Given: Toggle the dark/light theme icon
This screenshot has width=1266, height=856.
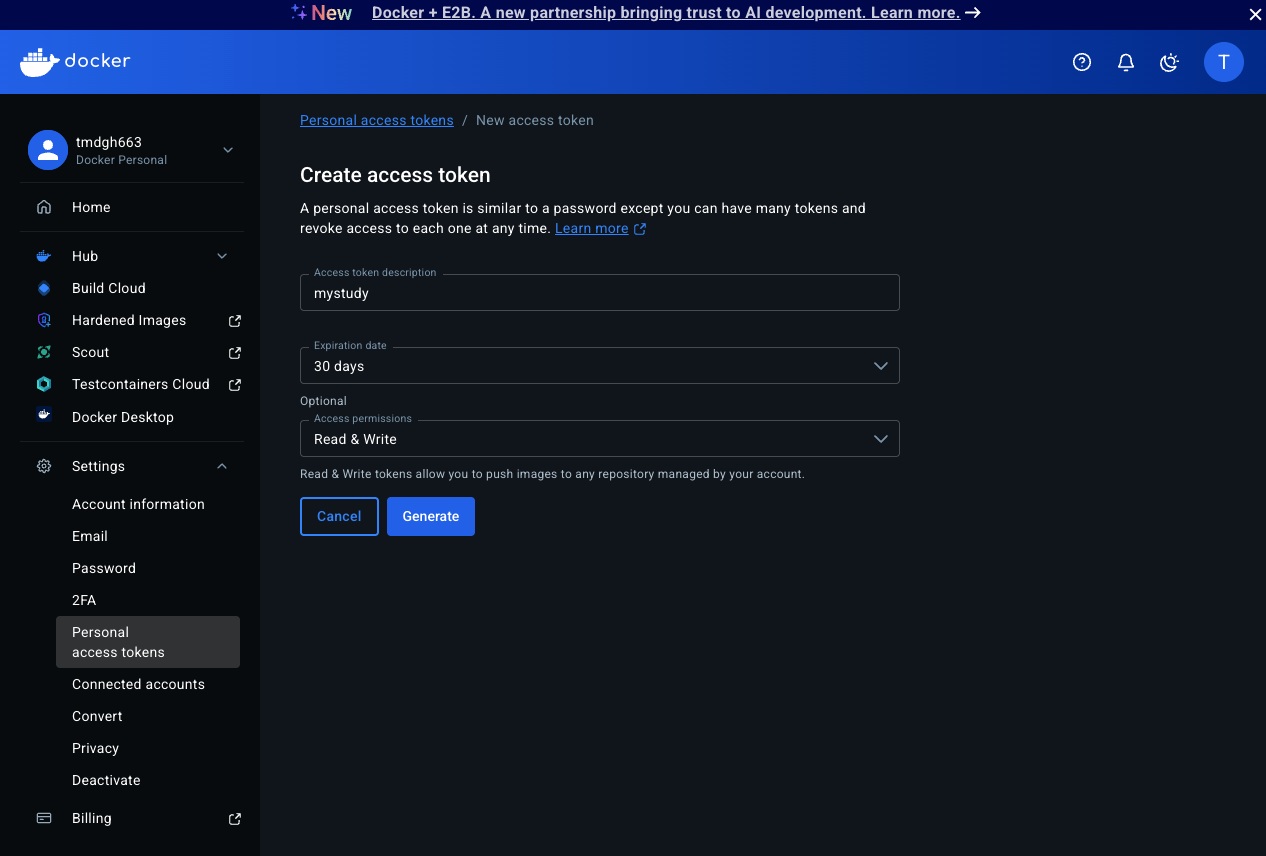Looking at the screenshot, I should coord(1169,62).
